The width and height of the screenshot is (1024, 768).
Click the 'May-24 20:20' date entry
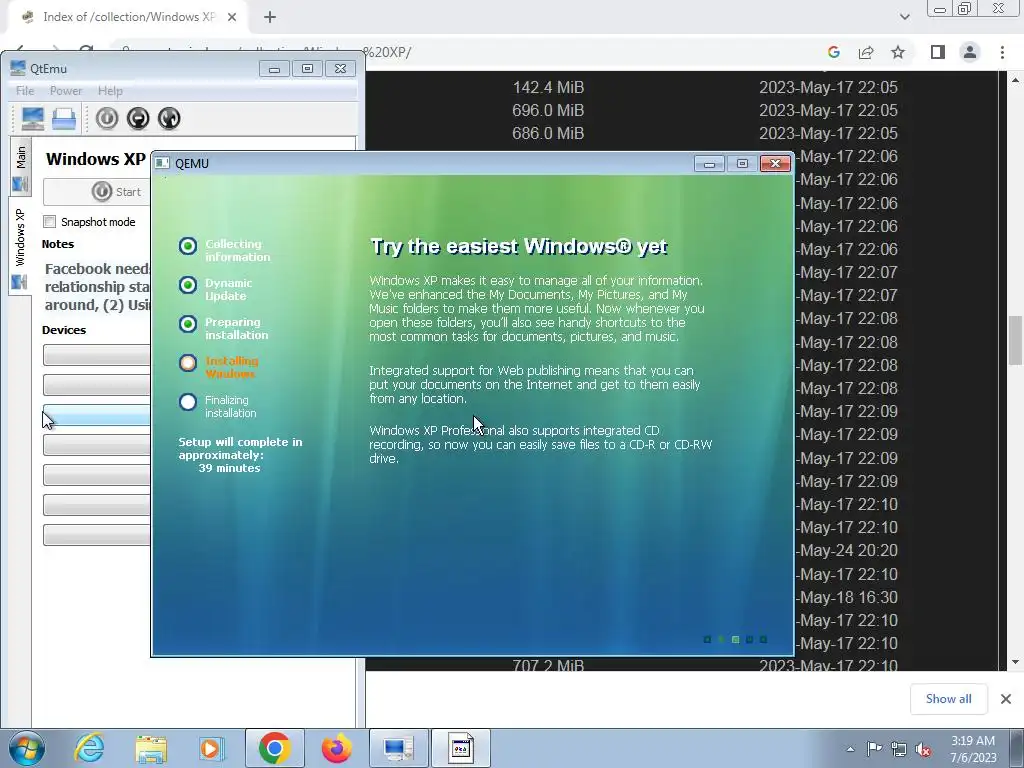[848, 551]
